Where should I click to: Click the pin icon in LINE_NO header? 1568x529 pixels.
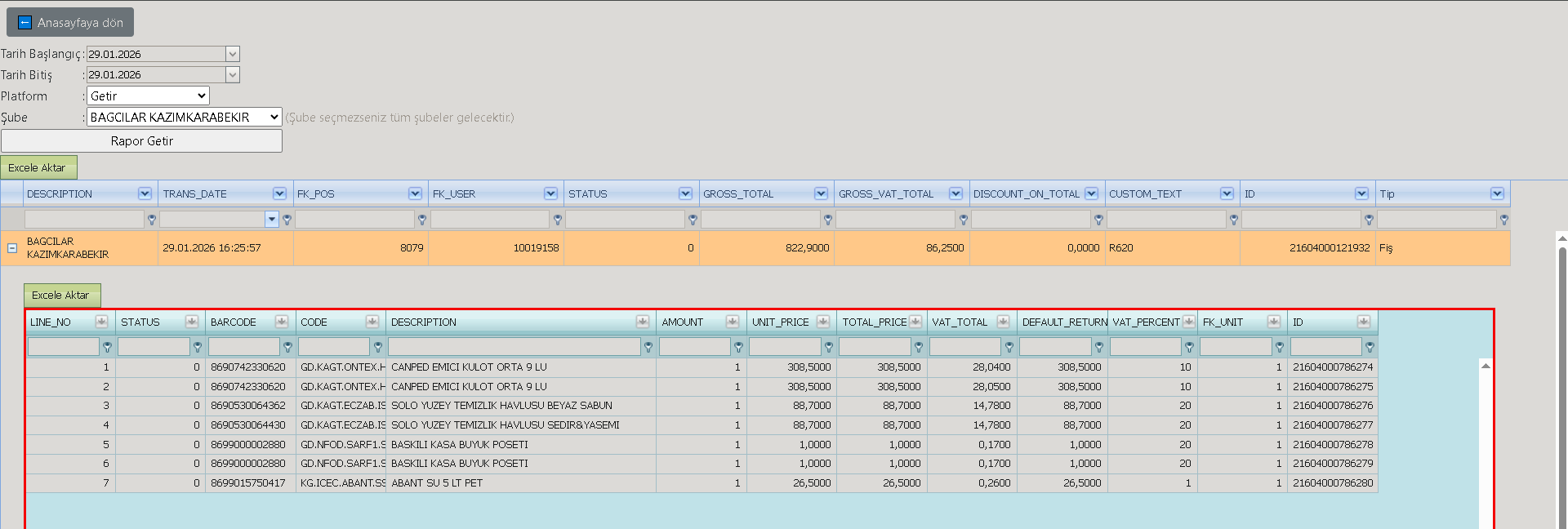[x=101, y=322]
